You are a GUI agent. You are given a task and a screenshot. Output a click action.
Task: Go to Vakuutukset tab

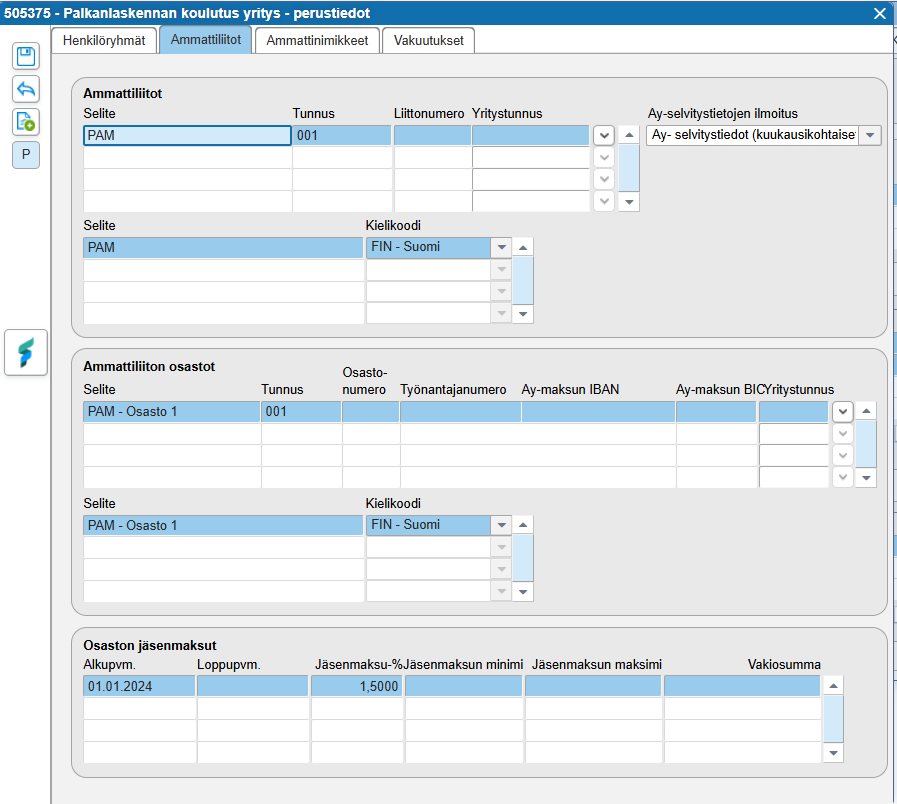pyautogui.click(x=428, y=41)
